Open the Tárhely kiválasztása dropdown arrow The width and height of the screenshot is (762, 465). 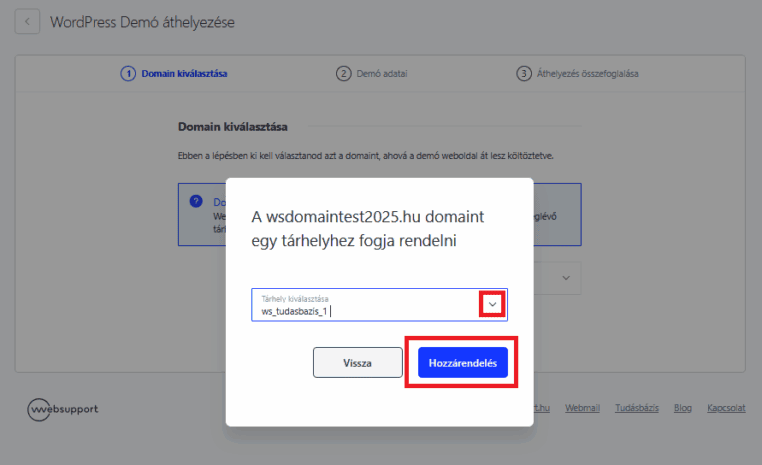coord(492,305)
